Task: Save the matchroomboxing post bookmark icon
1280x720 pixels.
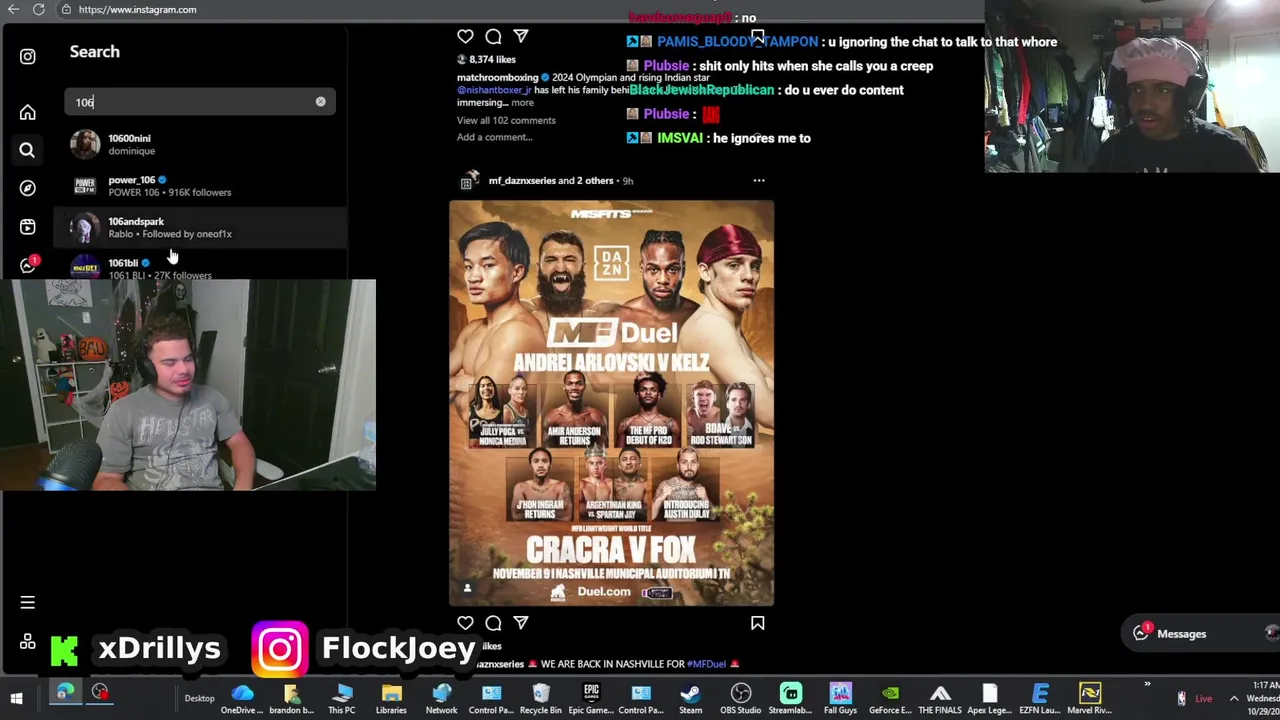Action: click(x=757, y=37)
